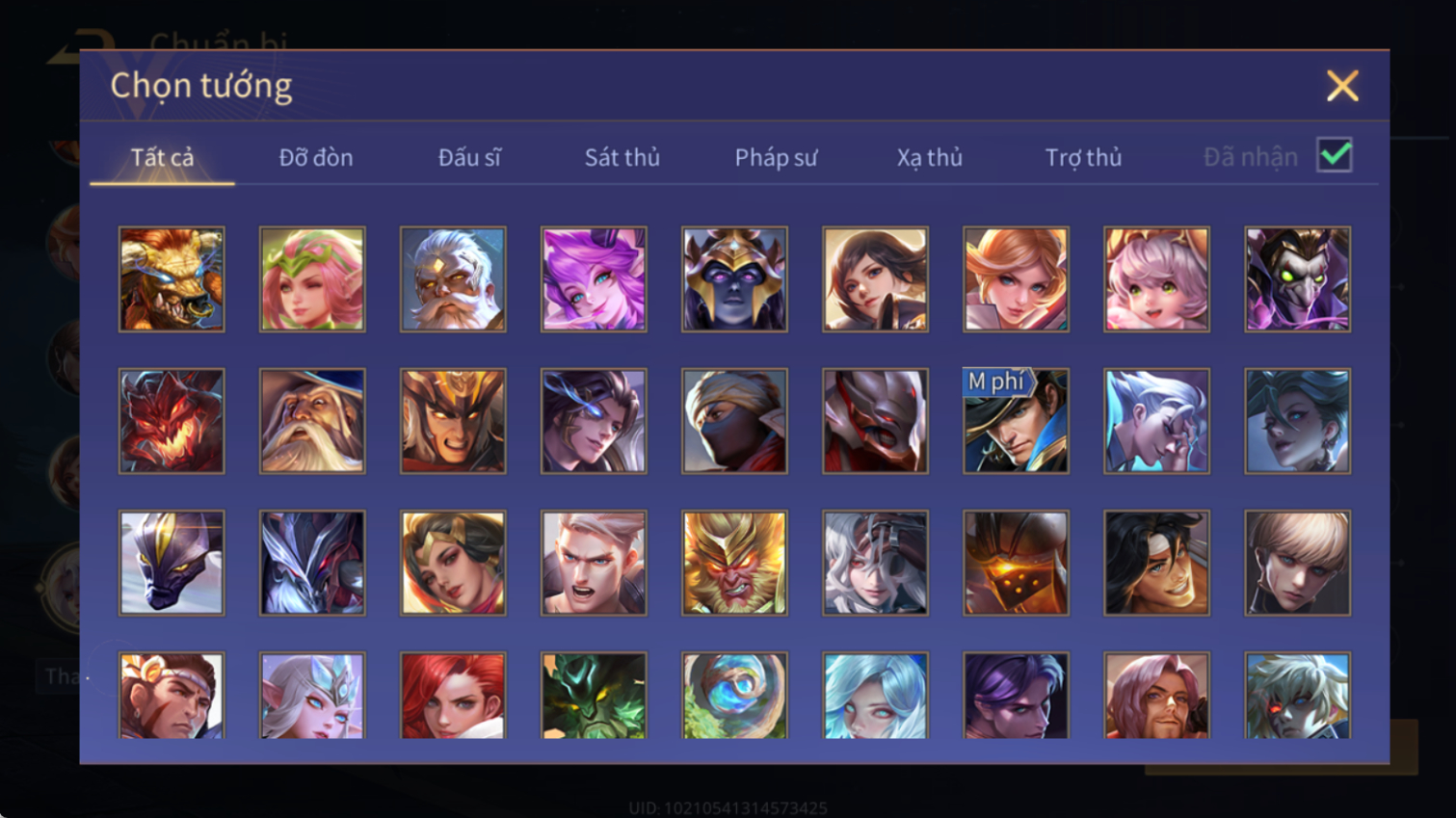The height and width of the screenshot is (818, 1456).
Task: Switch to the 'Đấu sĩ' tab
Action: (469, 157)
